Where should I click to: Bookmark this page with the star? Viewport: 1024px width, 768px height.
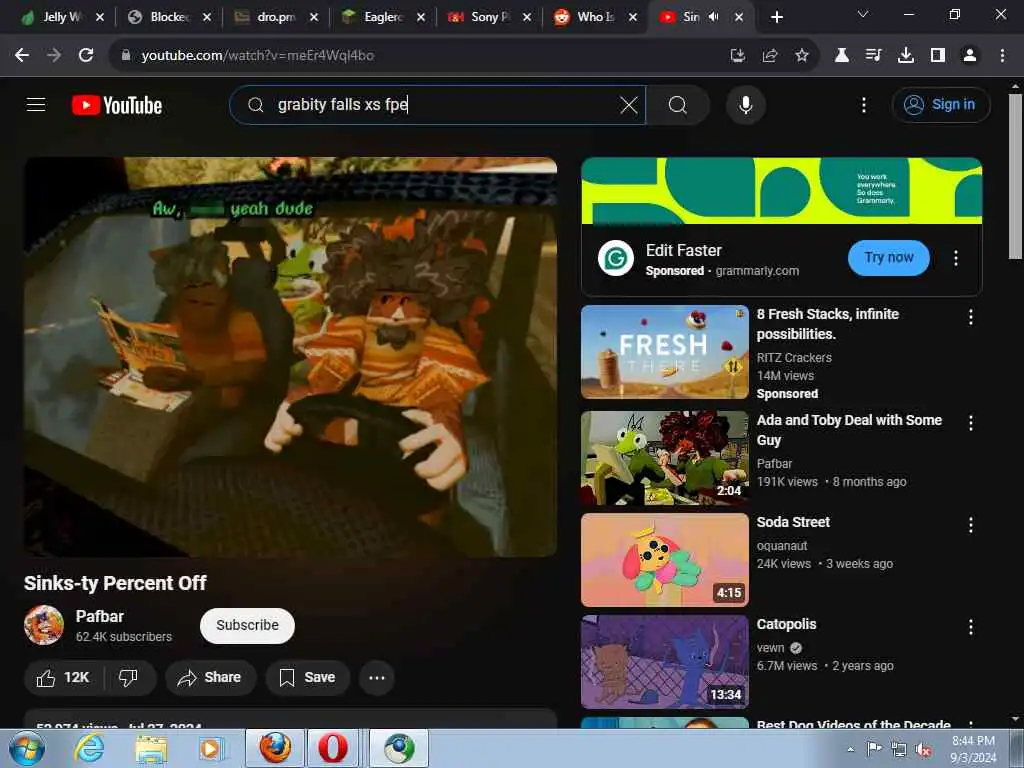coord(802,56)
